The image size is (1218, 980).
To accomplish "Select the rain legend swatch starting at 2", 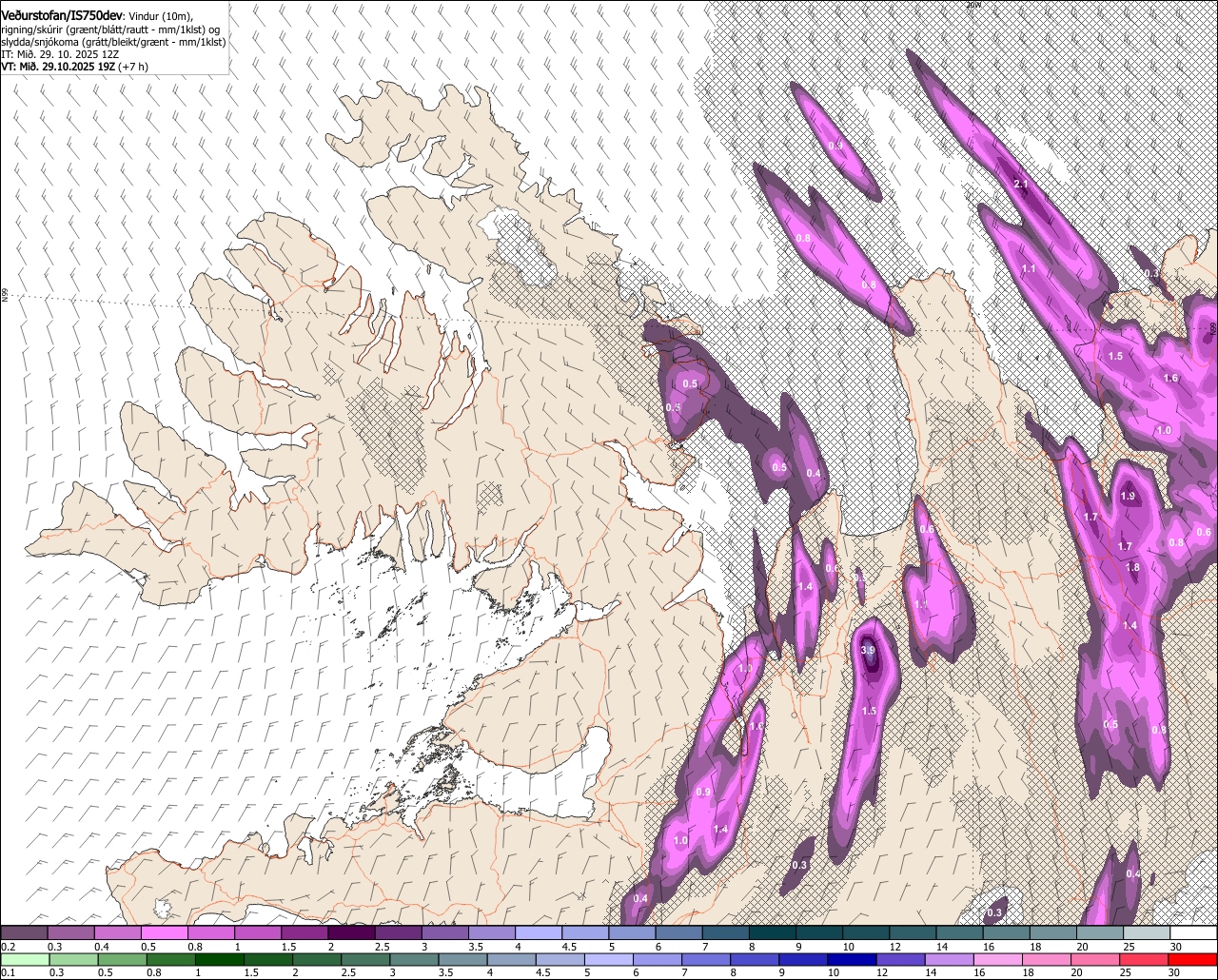I will pyautogui.click(x=317, y=959).
